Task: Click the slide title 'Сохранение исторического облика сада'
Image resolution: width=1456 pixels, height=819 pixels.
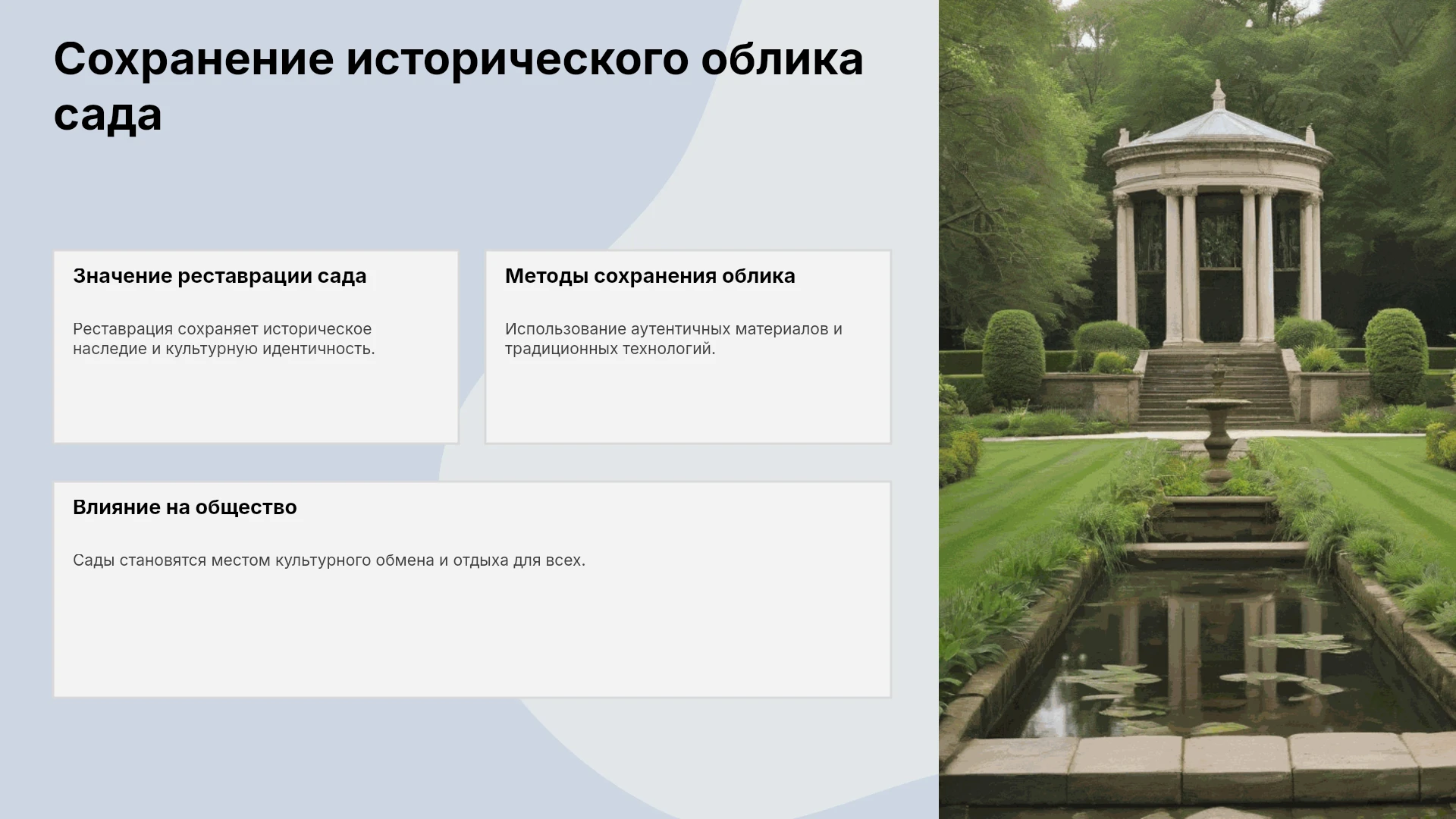Action: tap(458, 86)
